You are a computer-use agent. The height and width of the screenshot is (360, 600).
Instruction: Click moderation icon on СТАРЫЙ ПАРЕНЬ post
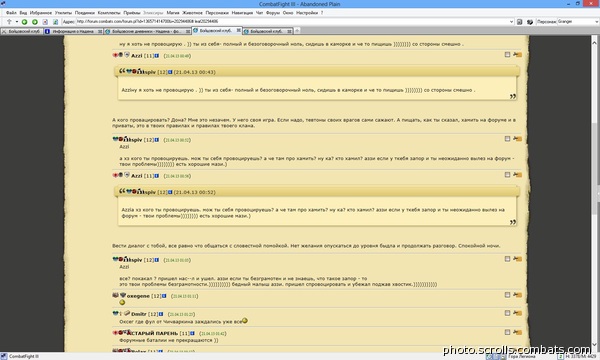[517, 332]
